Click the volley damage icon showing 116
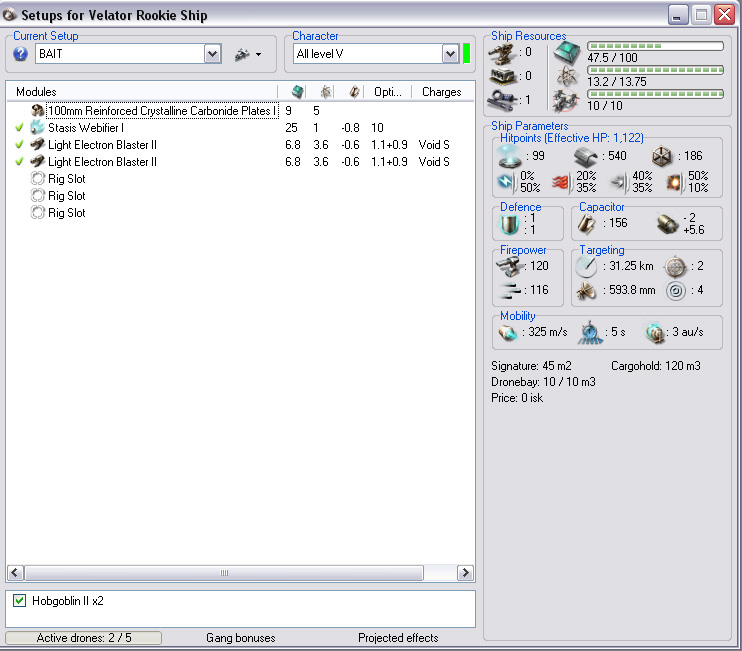 tap(510, 290)
